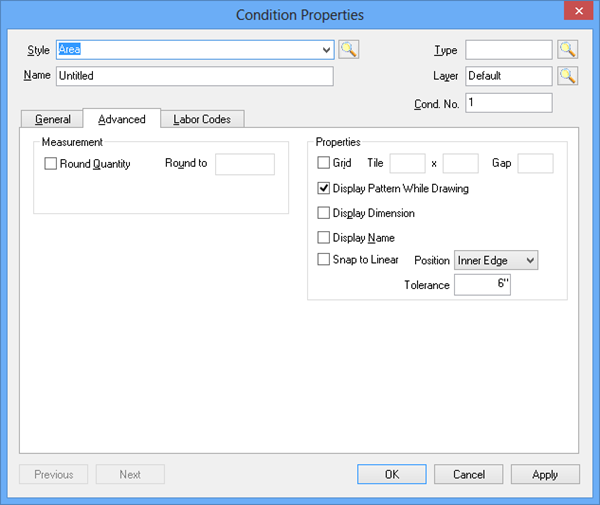Click the Type lookup magnifier icon
The image size is (600, 505).
tap(567, 50)
